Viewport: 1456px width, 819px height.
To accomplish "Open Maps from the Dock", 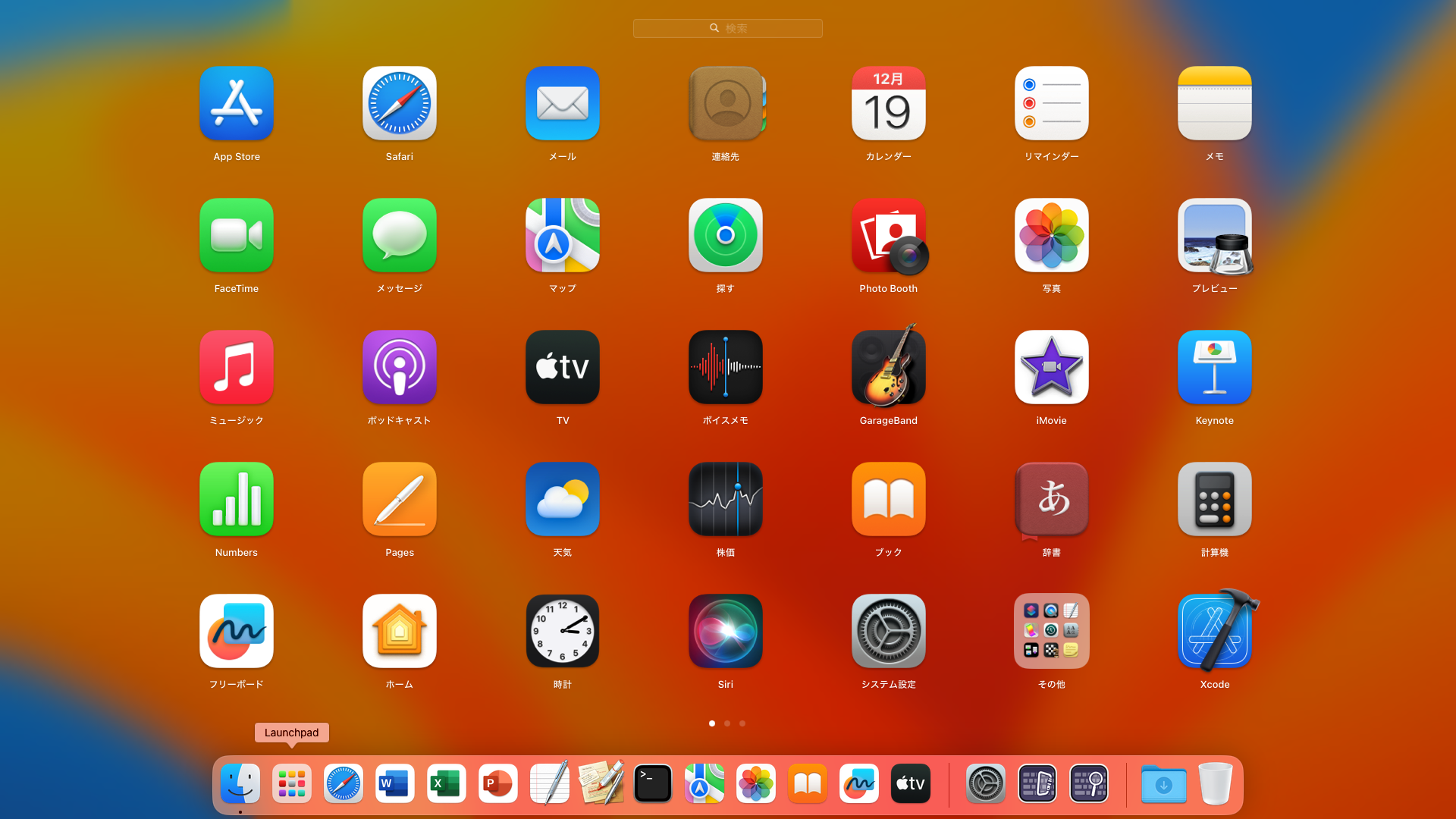I will tap(704, 783).
